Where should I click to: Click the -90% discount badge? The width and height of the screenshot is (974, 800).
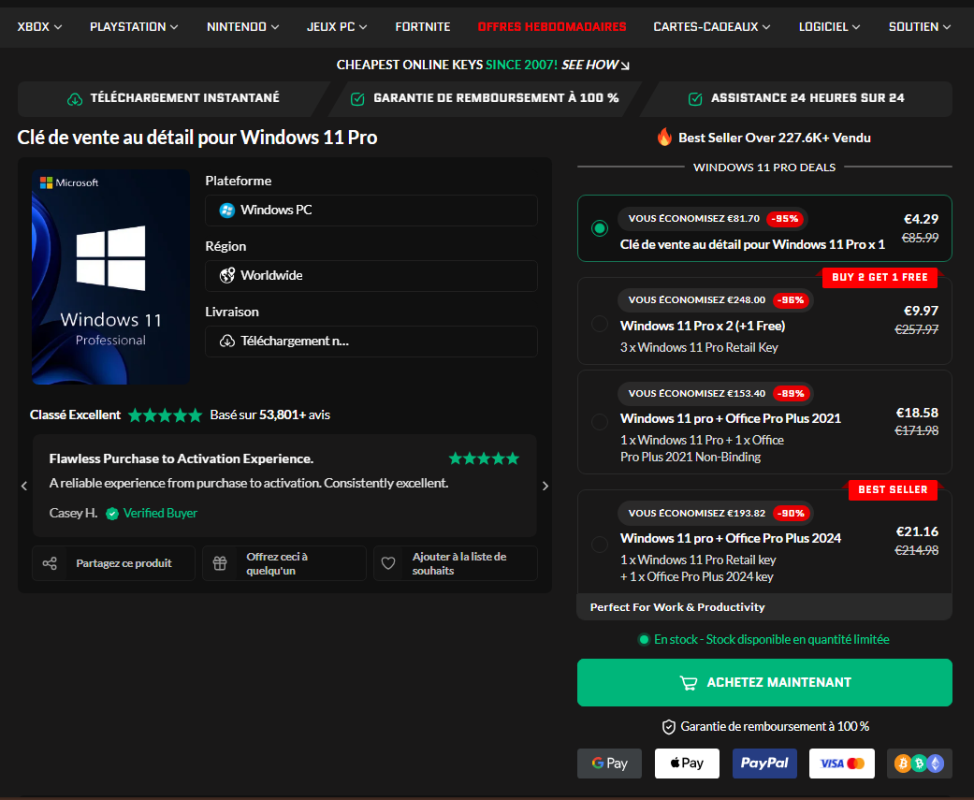click(791, 513)
